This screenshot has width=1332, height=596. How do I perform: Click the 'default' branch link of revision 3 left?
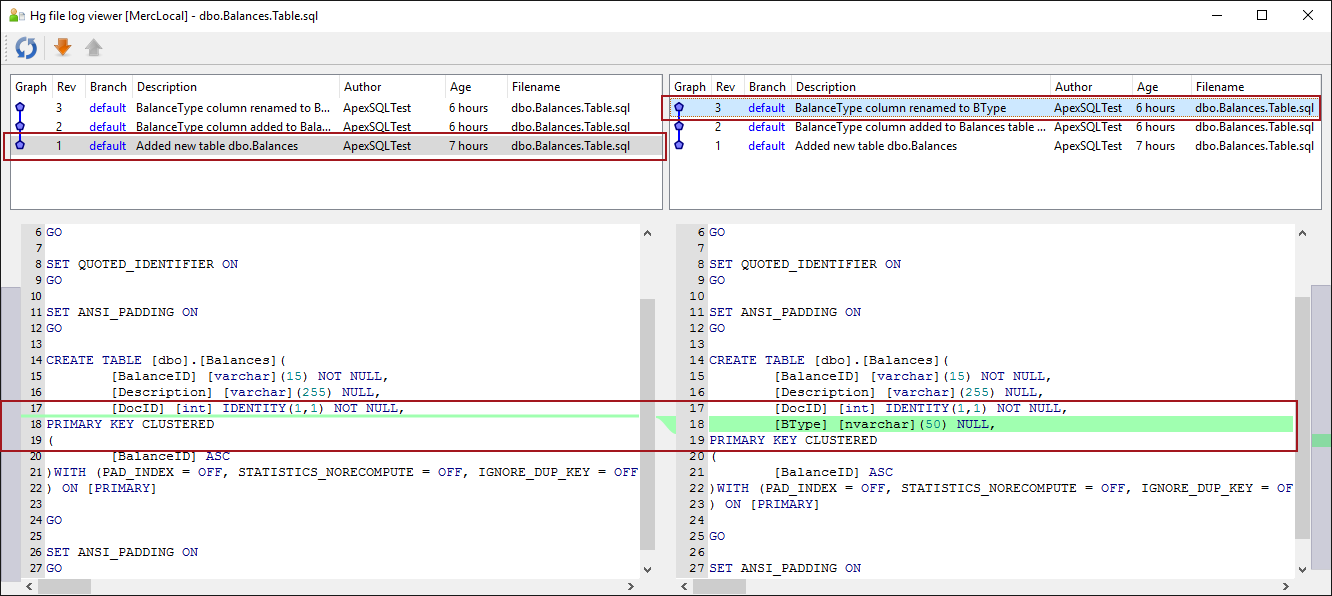tap(107, 108)
